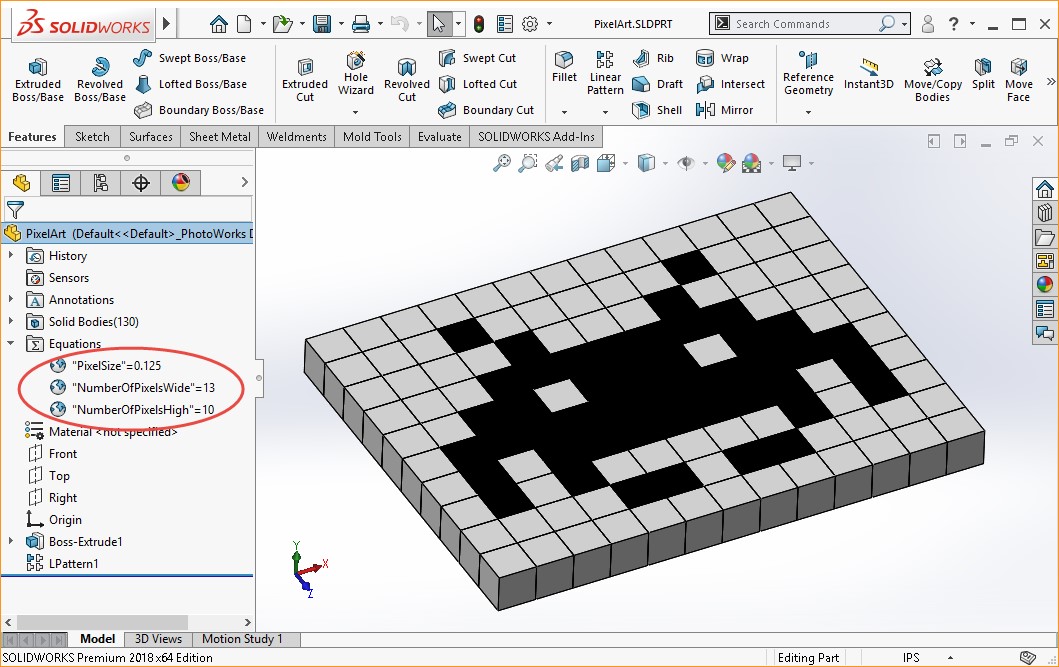Image resolution: width=1059 pixels, height=667 pixels.
Task: Switch to the Sheet Metal tab
Action: [219, 136]
